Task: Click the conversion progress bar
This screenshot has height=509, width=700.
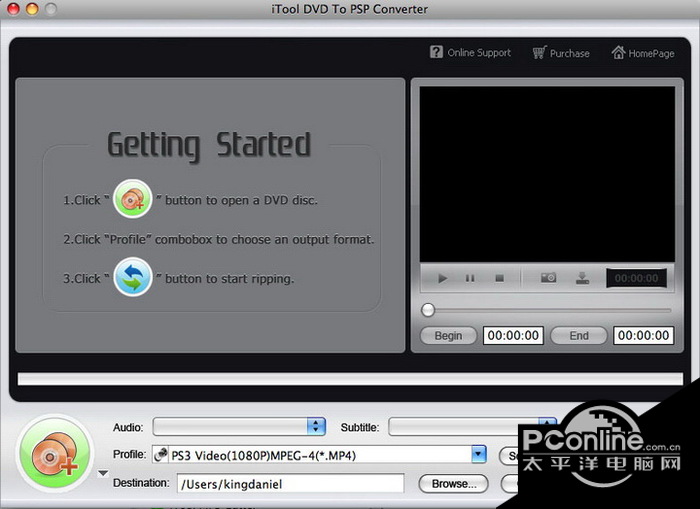Action: (x=350, y=379)
